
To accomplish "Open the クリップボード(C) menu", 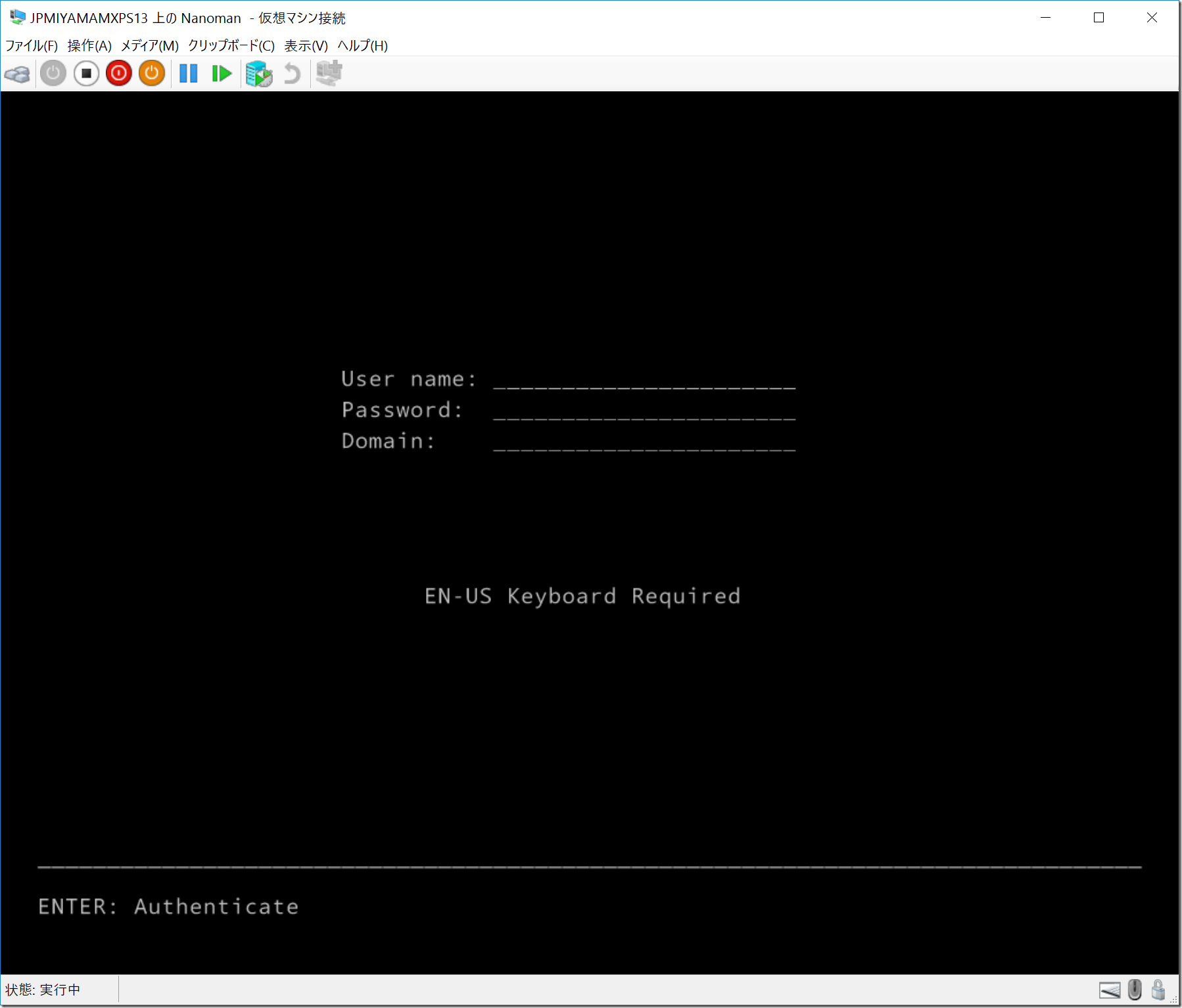I will click(x=231, y=45).
